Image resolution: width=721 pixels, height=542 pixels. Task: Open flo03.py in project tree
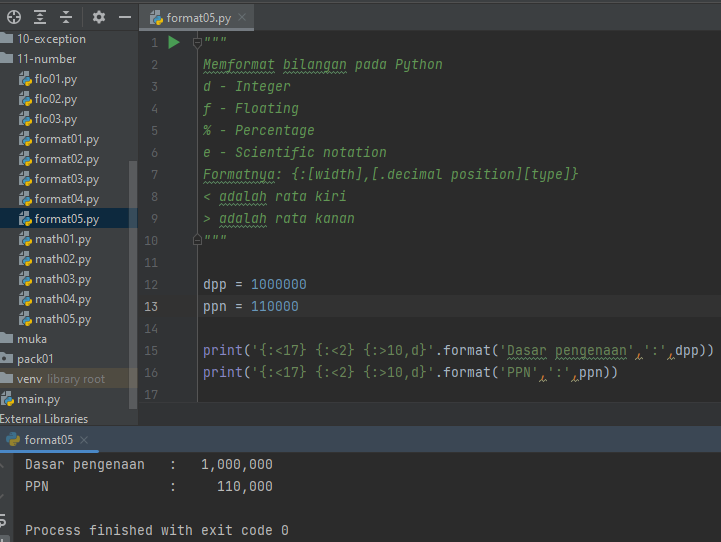click(x=56, y=119)
